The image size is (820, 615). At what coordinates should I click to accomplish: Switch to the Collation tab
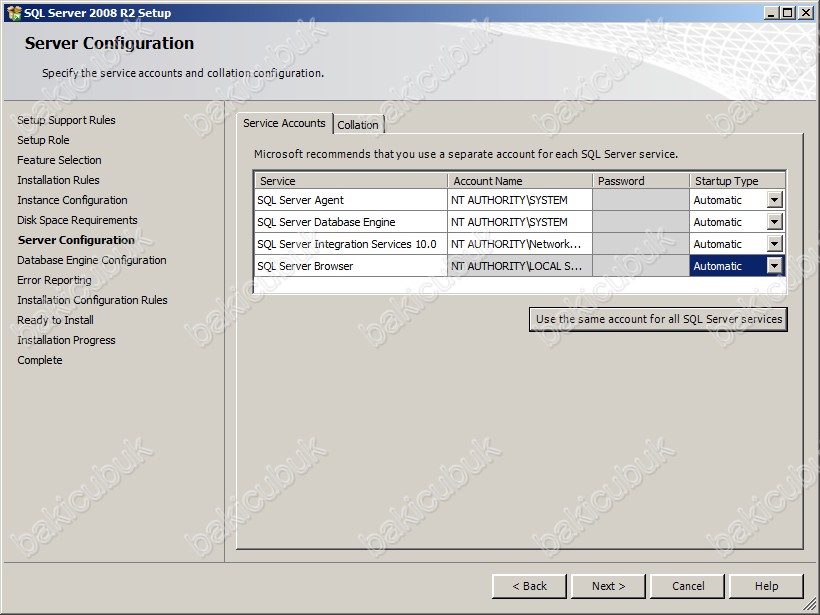[358, 125]
